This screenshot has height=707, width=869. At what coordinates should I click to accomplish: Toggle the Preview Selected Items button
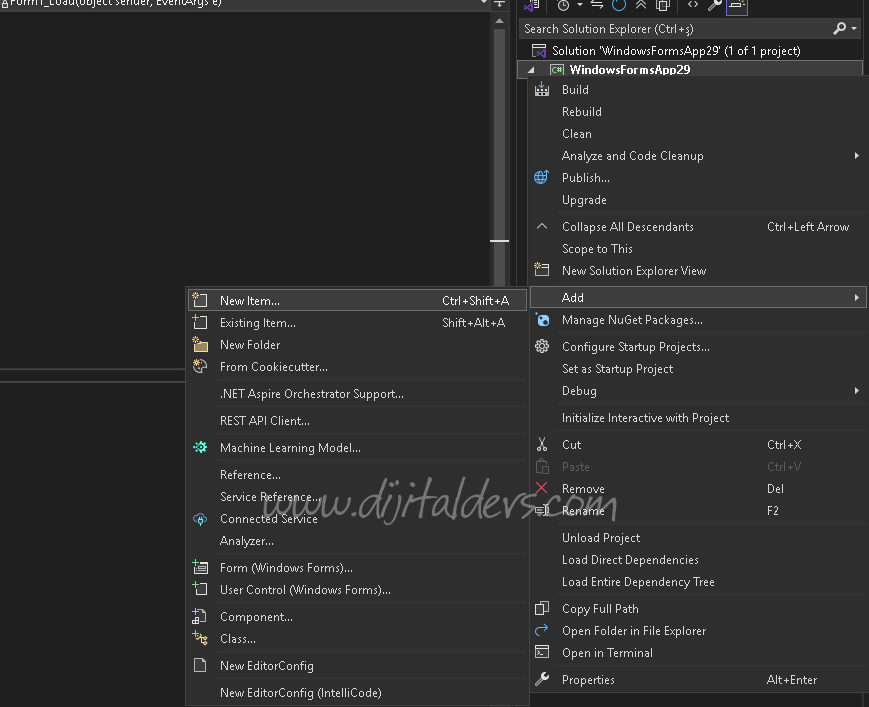(738, 6)
